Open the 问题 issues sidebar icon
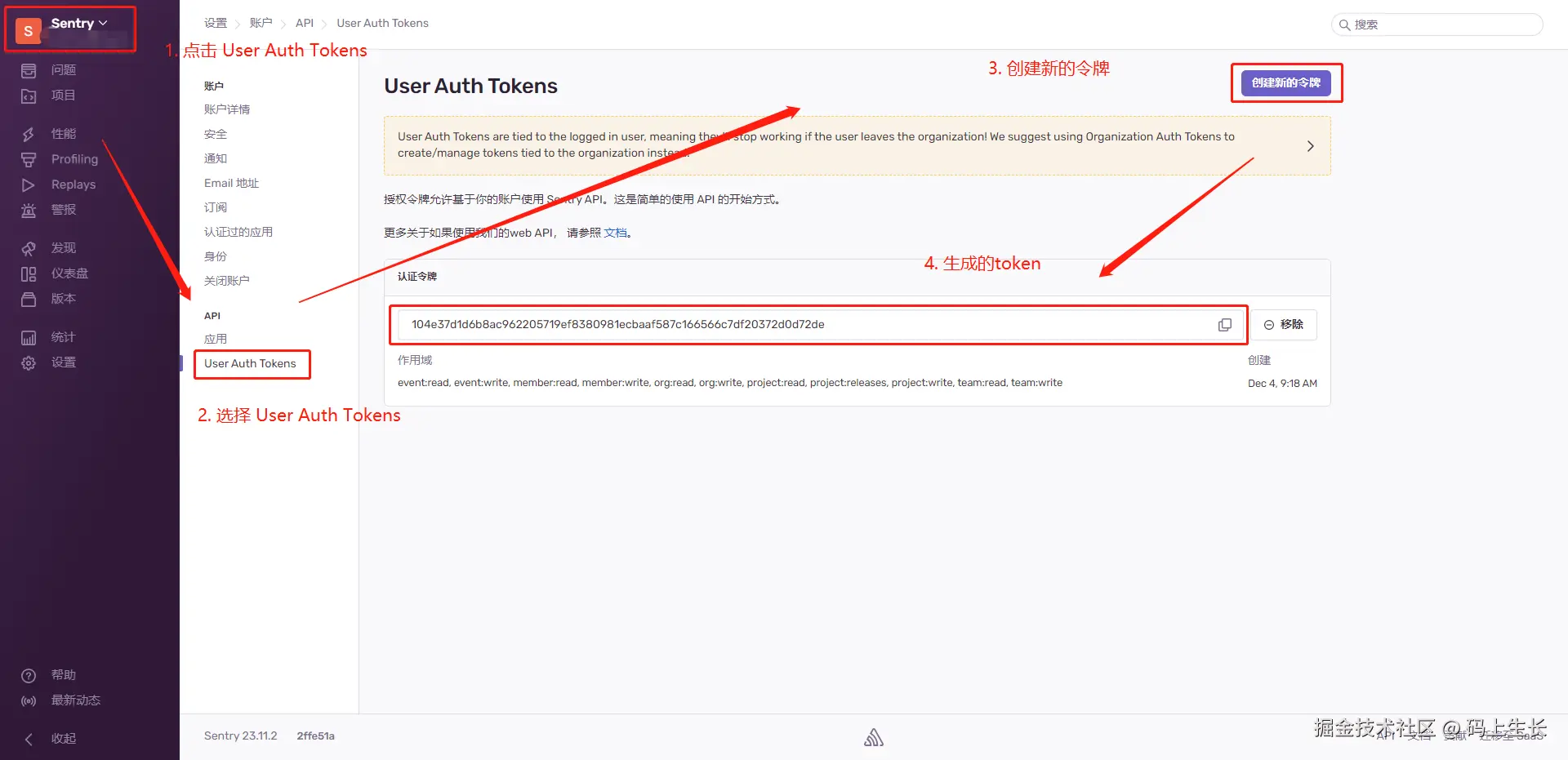The width and height of the screenshot is (1568, 760). pos(29,70)
